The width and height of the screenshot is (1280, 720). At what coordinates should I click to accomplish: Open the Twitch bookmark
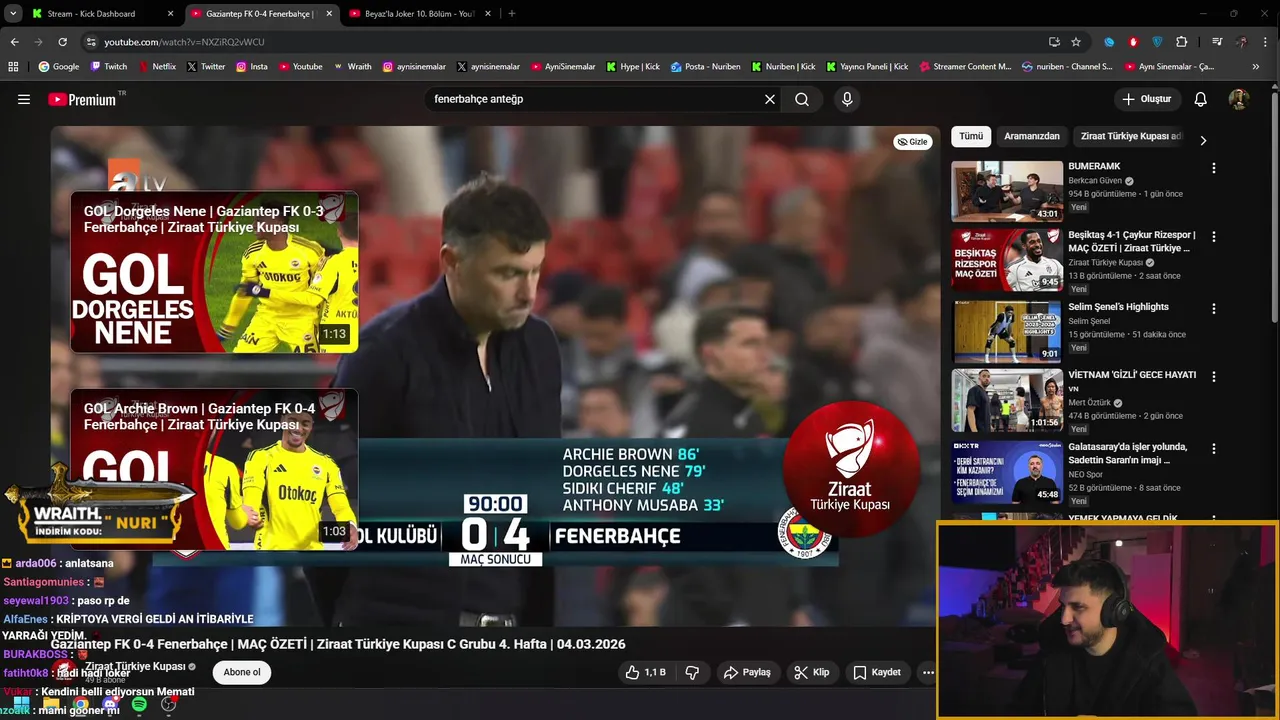109,67
